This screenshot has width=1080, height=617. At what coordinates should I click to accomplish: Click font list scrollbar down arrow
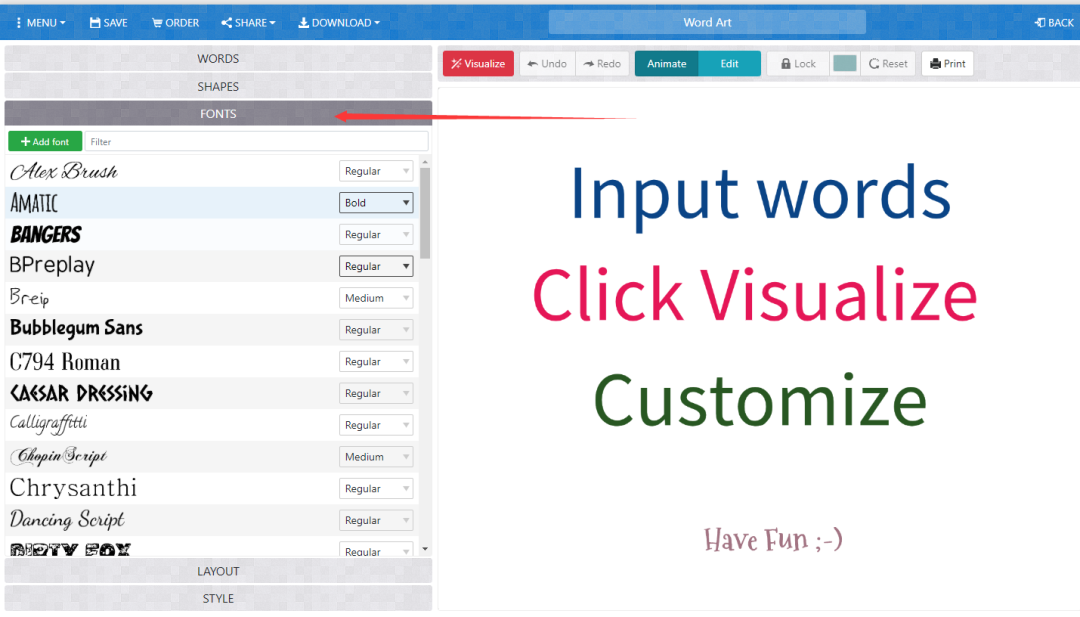[x=425, y=549]
